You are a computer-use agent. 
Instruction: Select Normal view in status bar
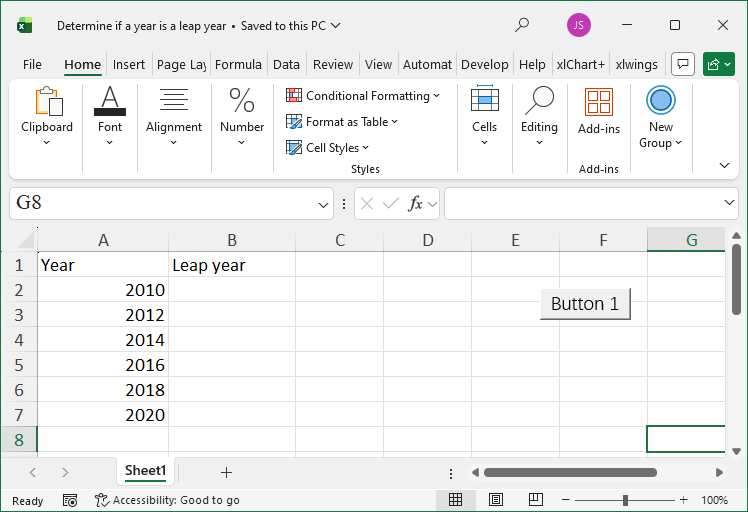click(455, 500)
